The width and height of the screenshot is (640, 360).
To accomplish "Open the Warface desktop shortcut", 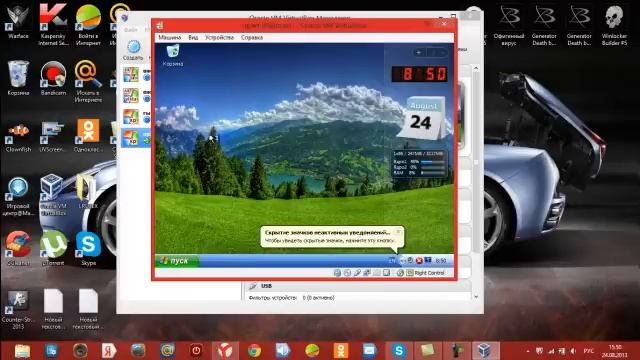I will [18, 21].
